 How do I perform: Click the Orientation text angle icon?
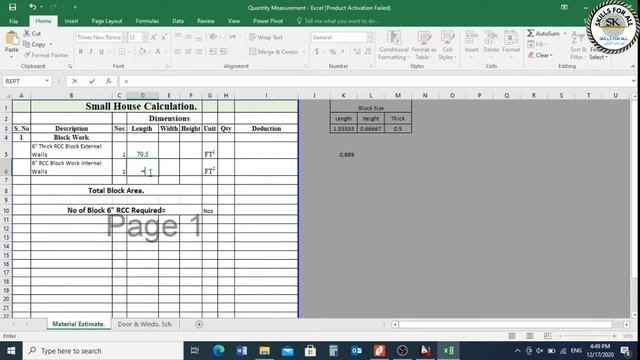(213, 37)
